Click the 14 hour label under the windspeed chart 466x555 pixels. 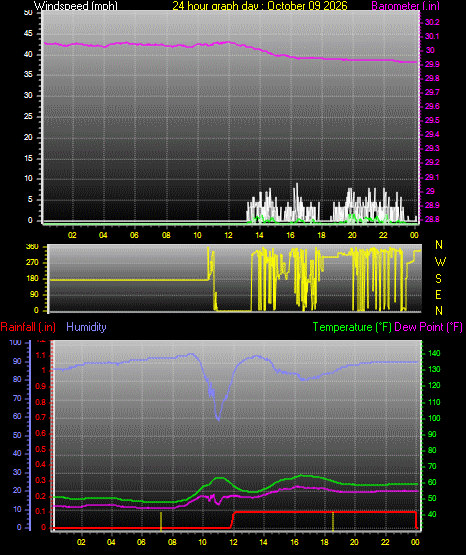[259, 235]
